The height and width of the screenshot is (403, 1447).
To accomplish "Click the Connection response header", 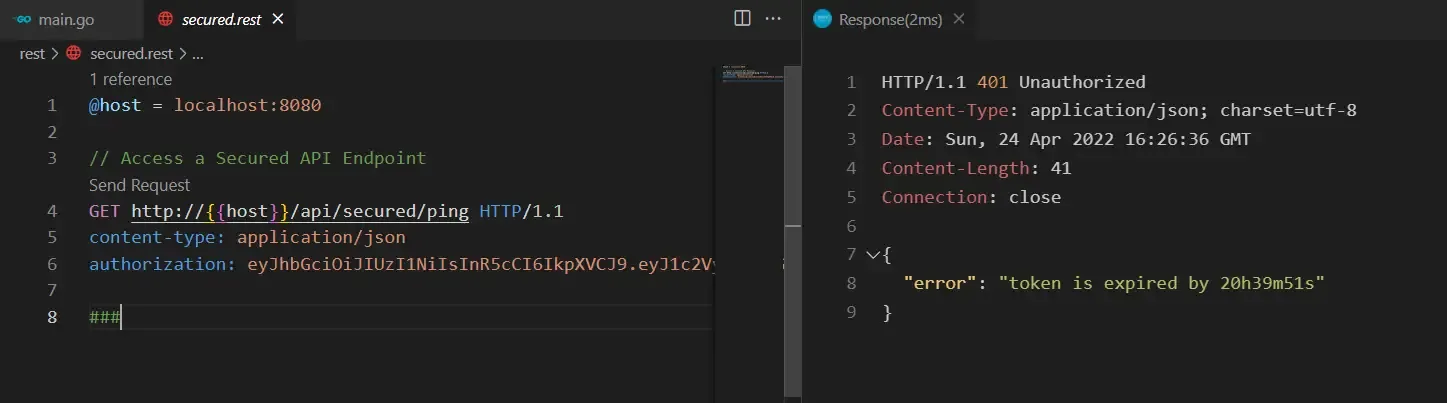I will tap(934, 197).
